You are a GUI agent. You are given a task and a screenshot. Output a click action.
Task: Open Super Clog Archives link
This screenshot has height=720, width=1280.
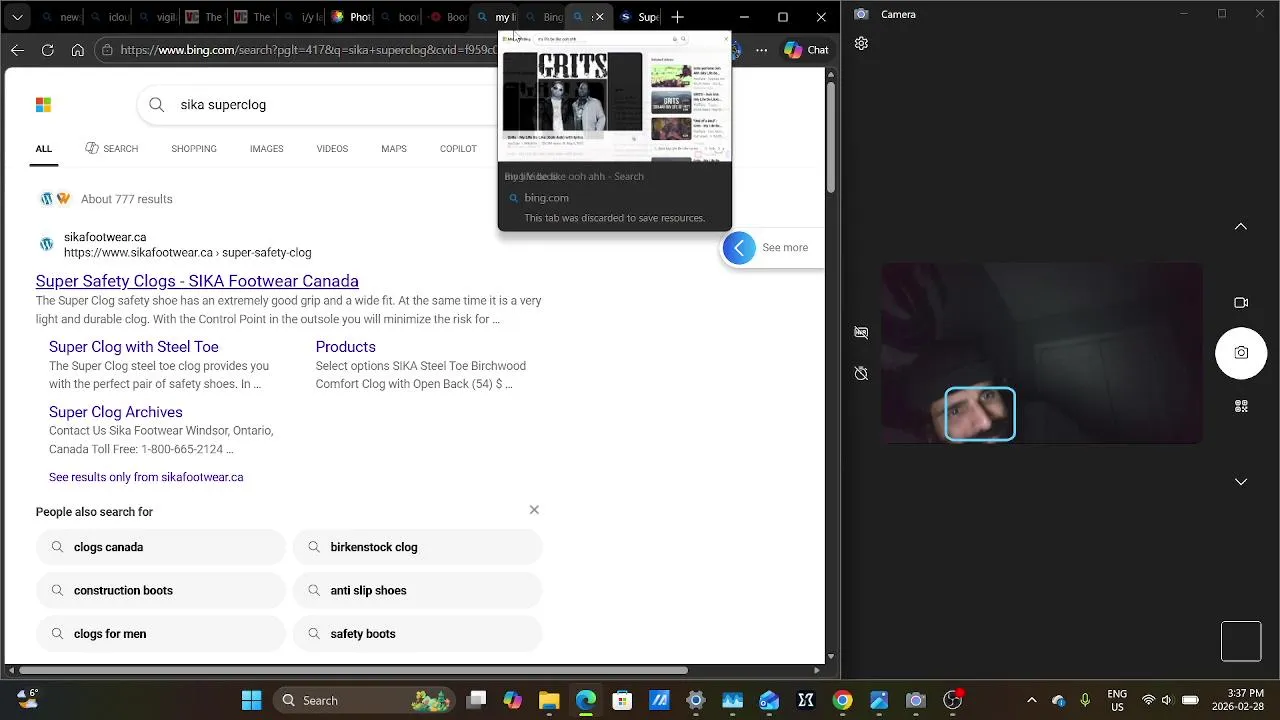point(116,412)
